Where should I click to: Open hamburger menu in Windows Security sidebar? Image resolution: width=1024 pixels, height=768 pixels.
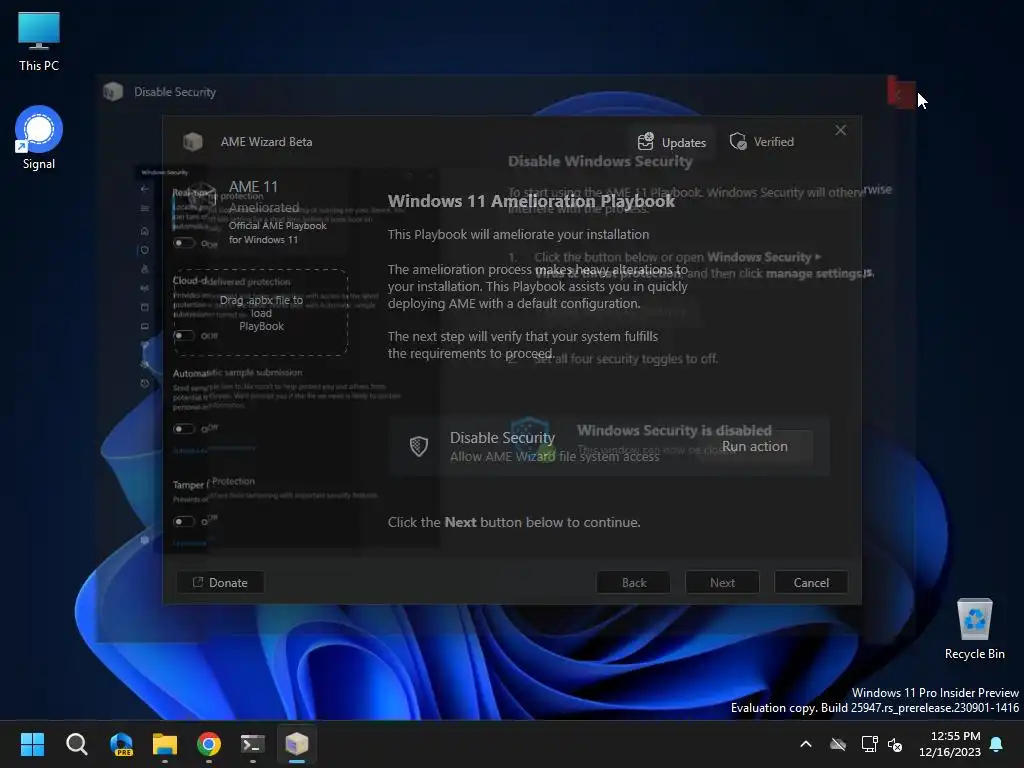(144, 208)
